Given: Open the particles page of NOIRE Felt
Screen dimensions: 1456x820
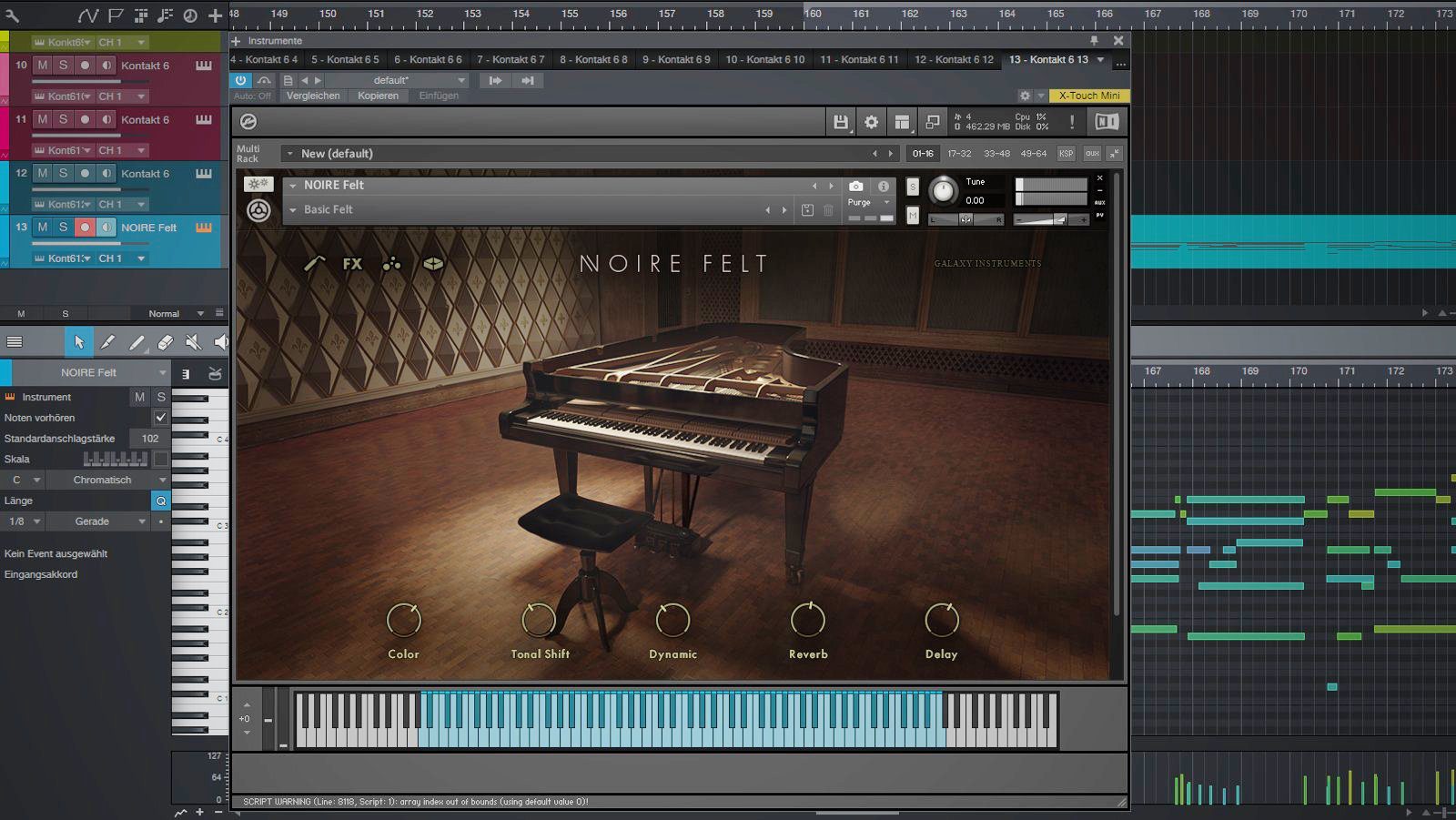Looking at the screenshot, I should (x=391, y=262).
